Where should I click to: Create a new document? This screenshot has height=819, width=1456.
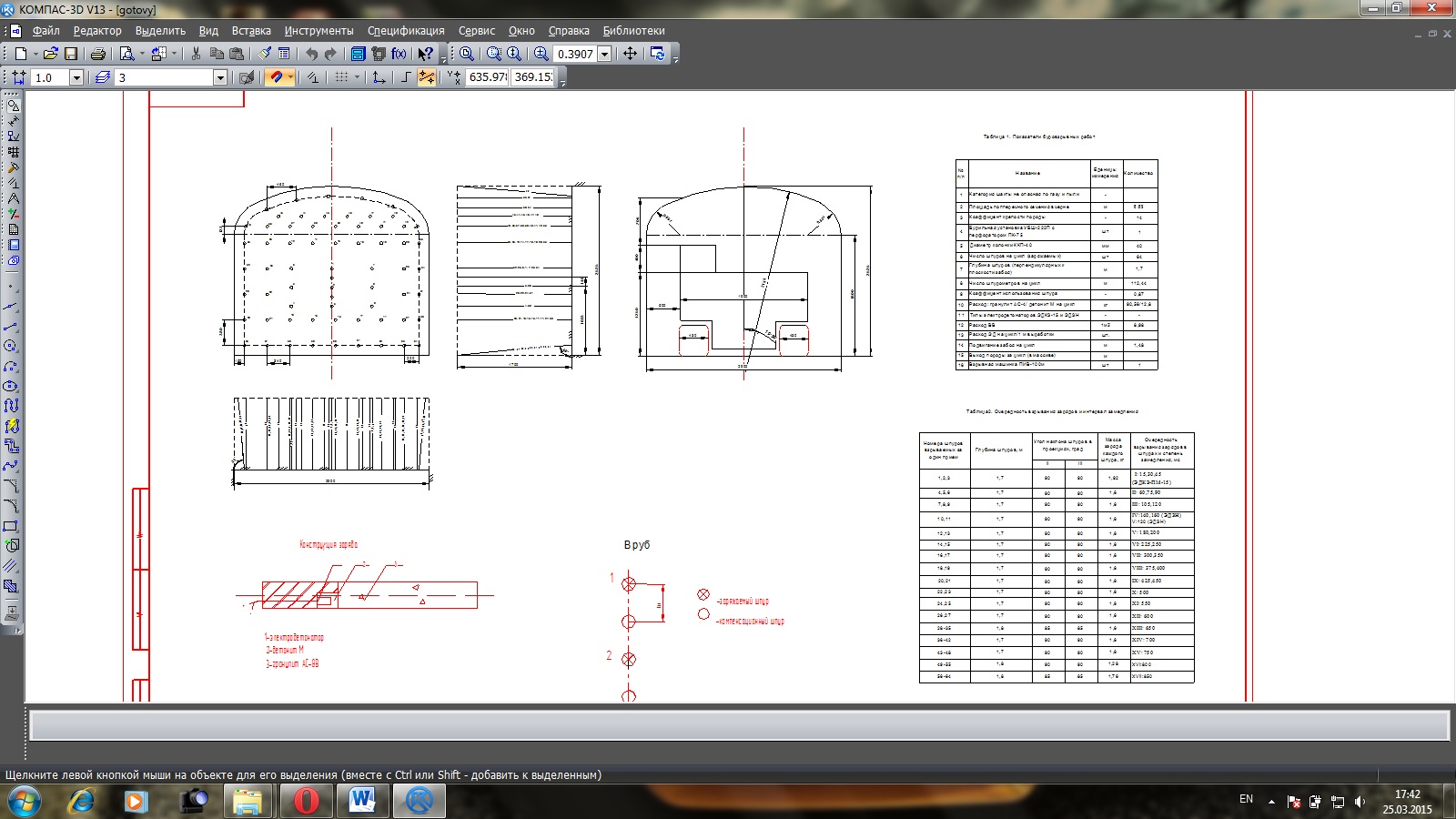[21, 54]
